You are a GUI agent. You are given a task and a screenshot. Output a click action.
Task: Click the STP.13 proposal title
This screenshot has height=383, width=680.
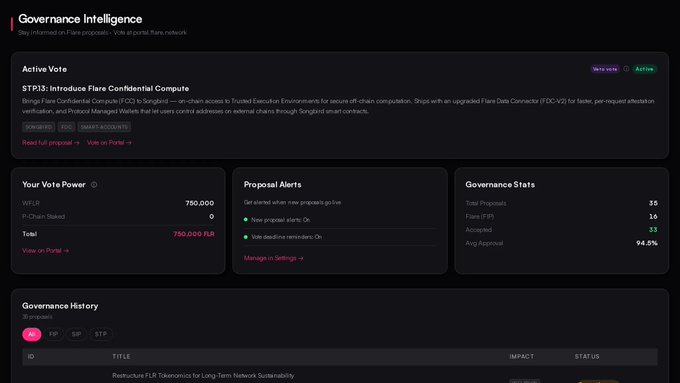point(105,88)
